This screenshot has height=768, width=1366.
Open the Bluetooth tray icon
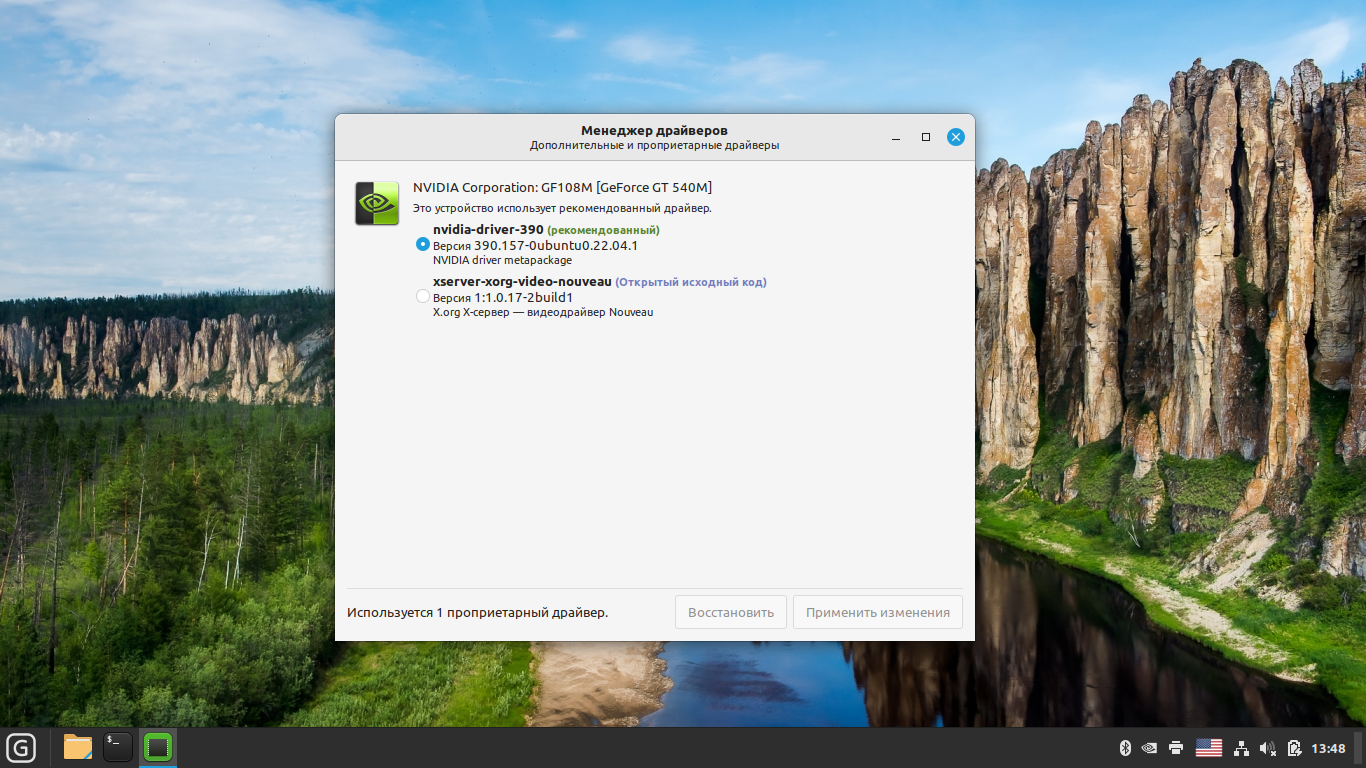tap(1124, 748)
